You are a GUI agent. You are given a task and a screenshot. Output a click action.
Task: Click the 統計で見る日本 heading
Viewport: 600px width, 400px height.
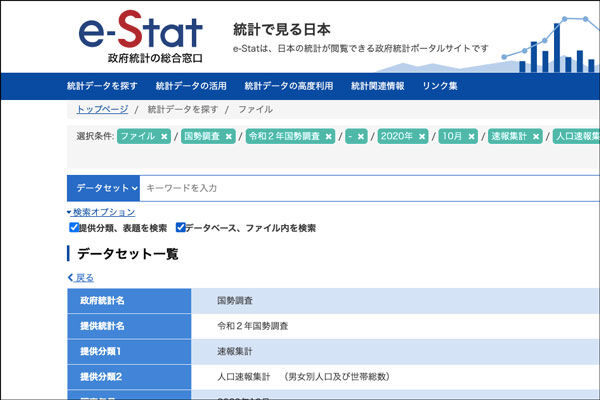tap(281, 29)
